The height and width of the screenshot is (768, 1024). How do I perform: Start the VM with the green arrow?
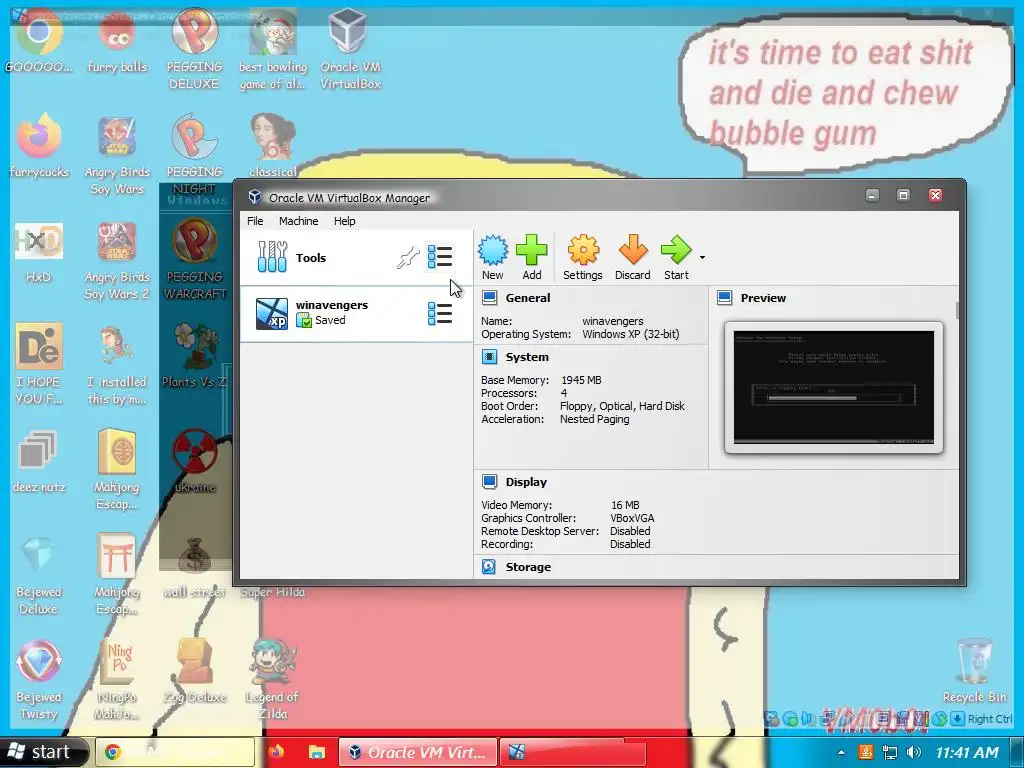pos(676,250)
